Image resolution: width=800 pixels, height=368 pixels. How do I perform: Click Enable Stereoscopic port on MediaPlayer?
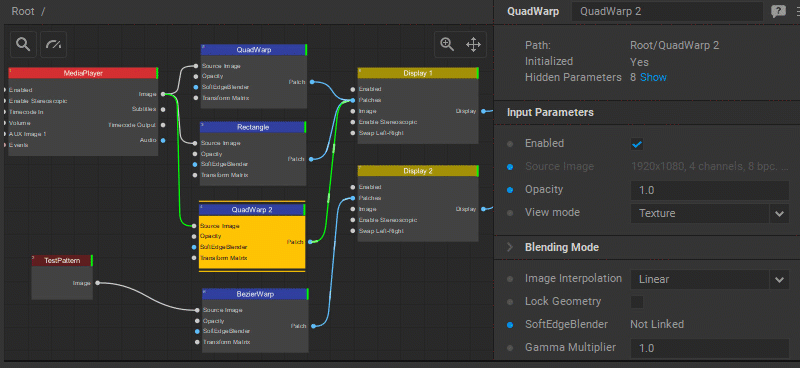coord(5,101)
